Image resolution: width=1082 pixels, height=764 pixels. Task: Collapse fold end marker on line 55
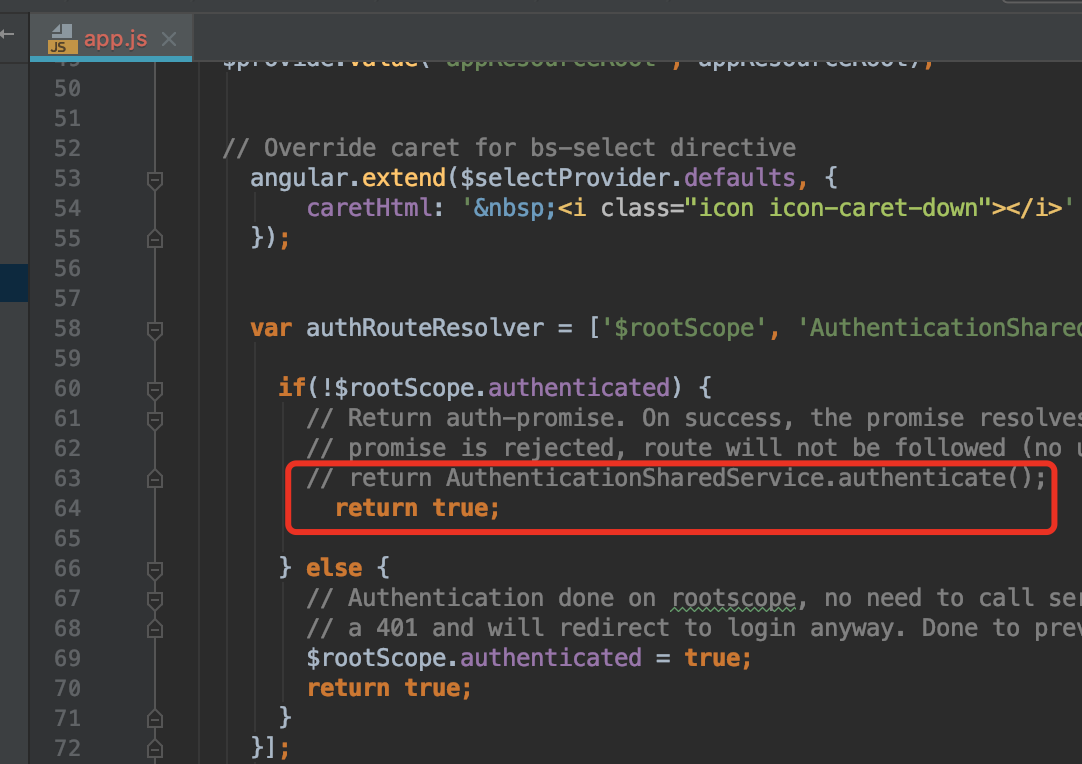155,239
